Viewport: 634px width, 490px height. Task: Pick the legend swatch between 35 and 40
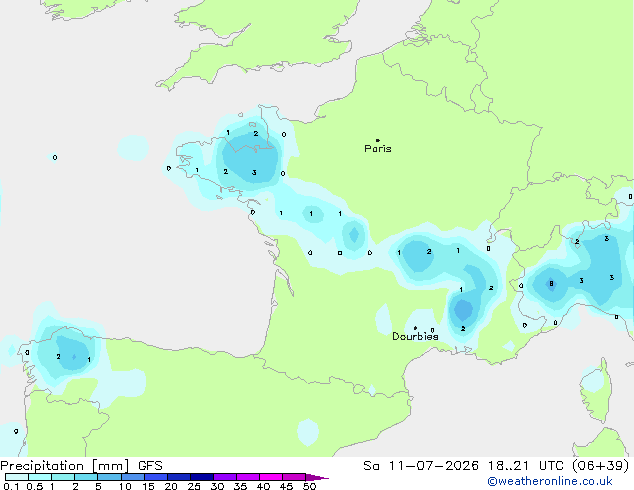(x=248, y=477)
